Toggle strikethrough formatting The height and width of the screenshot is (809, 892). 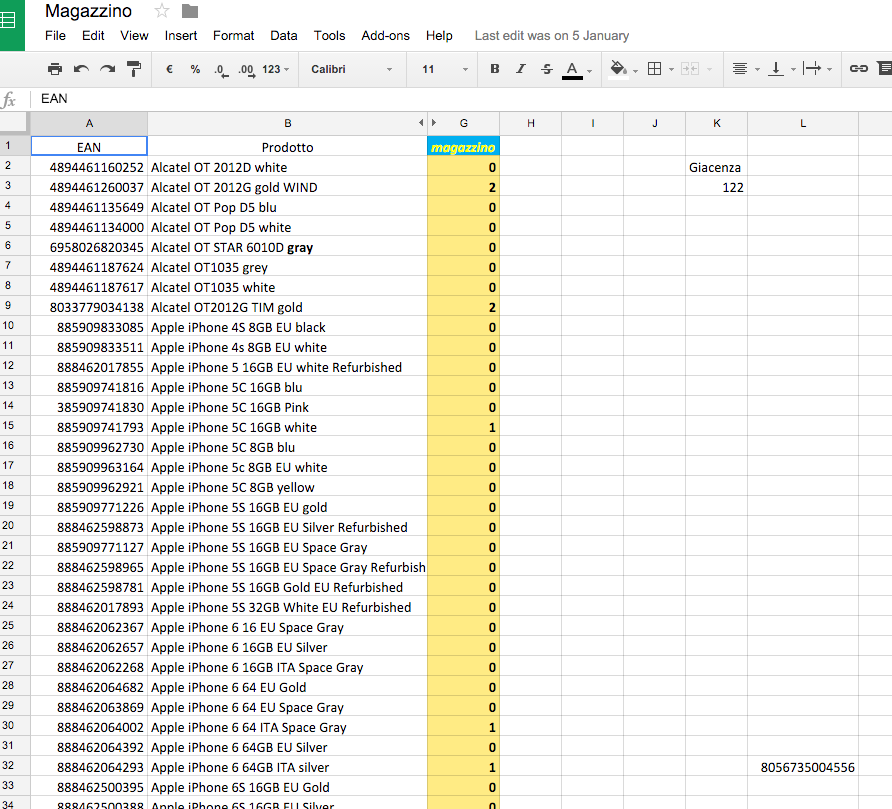click(x=547, y=69)
